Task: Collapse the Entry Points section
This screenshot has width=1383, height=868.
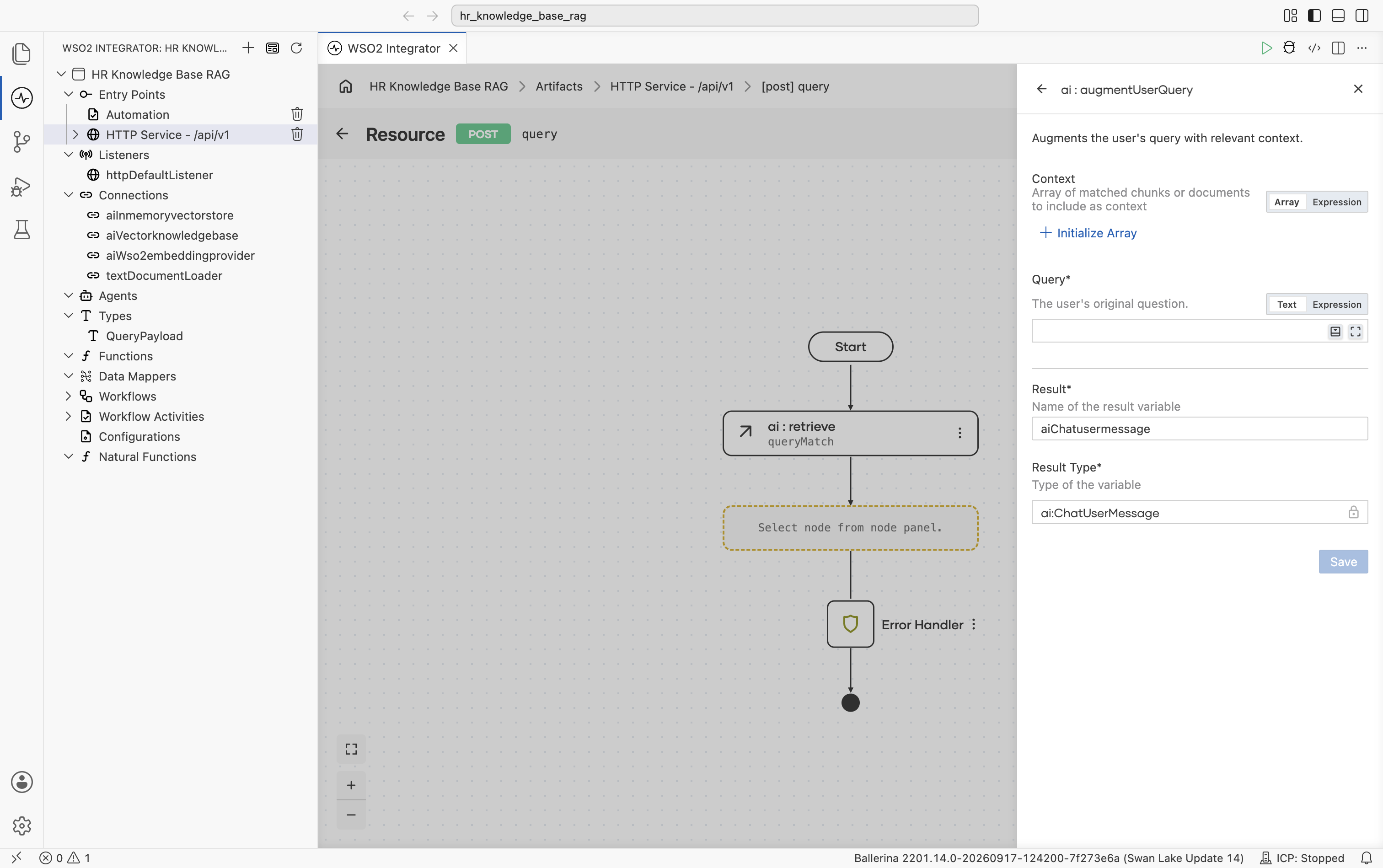Action: click(68, 94)
